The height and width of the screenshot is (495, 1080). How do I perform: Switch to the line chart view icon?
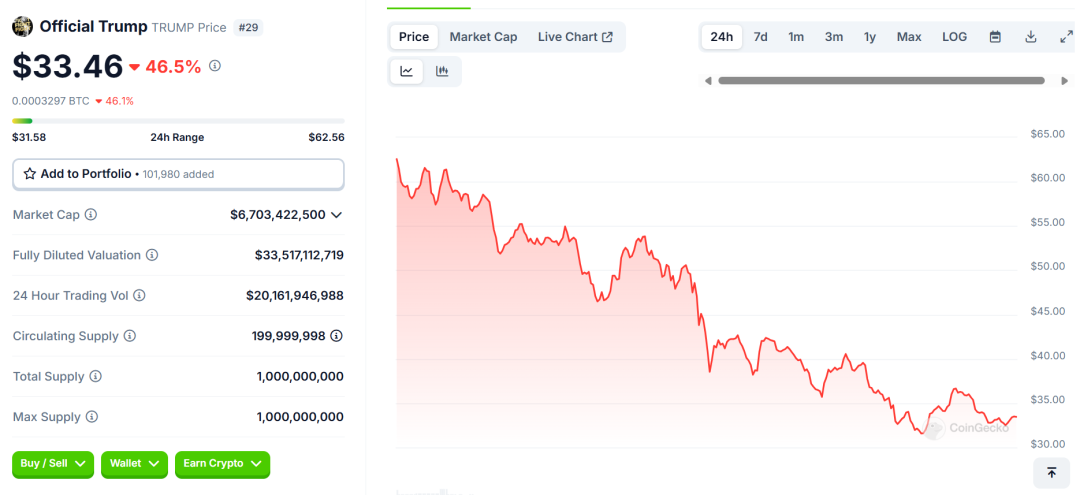coord(407,71)
